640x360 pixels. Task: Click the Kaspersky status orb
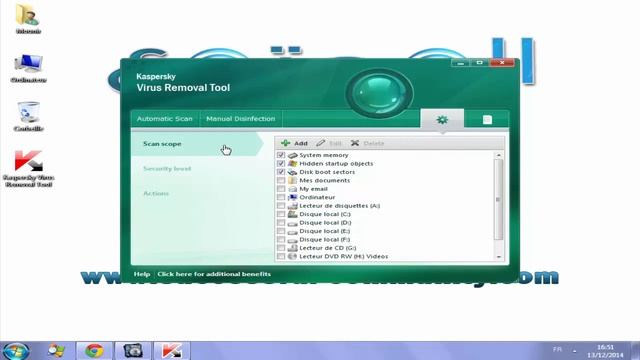click(379, 93)
